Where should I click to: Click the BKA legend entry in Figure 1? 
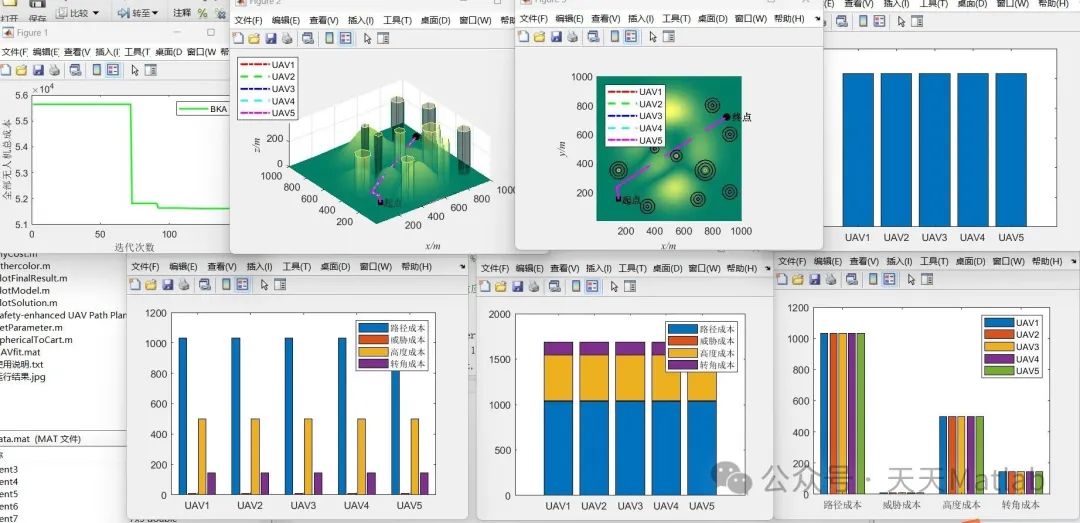[x=202, y=108]
